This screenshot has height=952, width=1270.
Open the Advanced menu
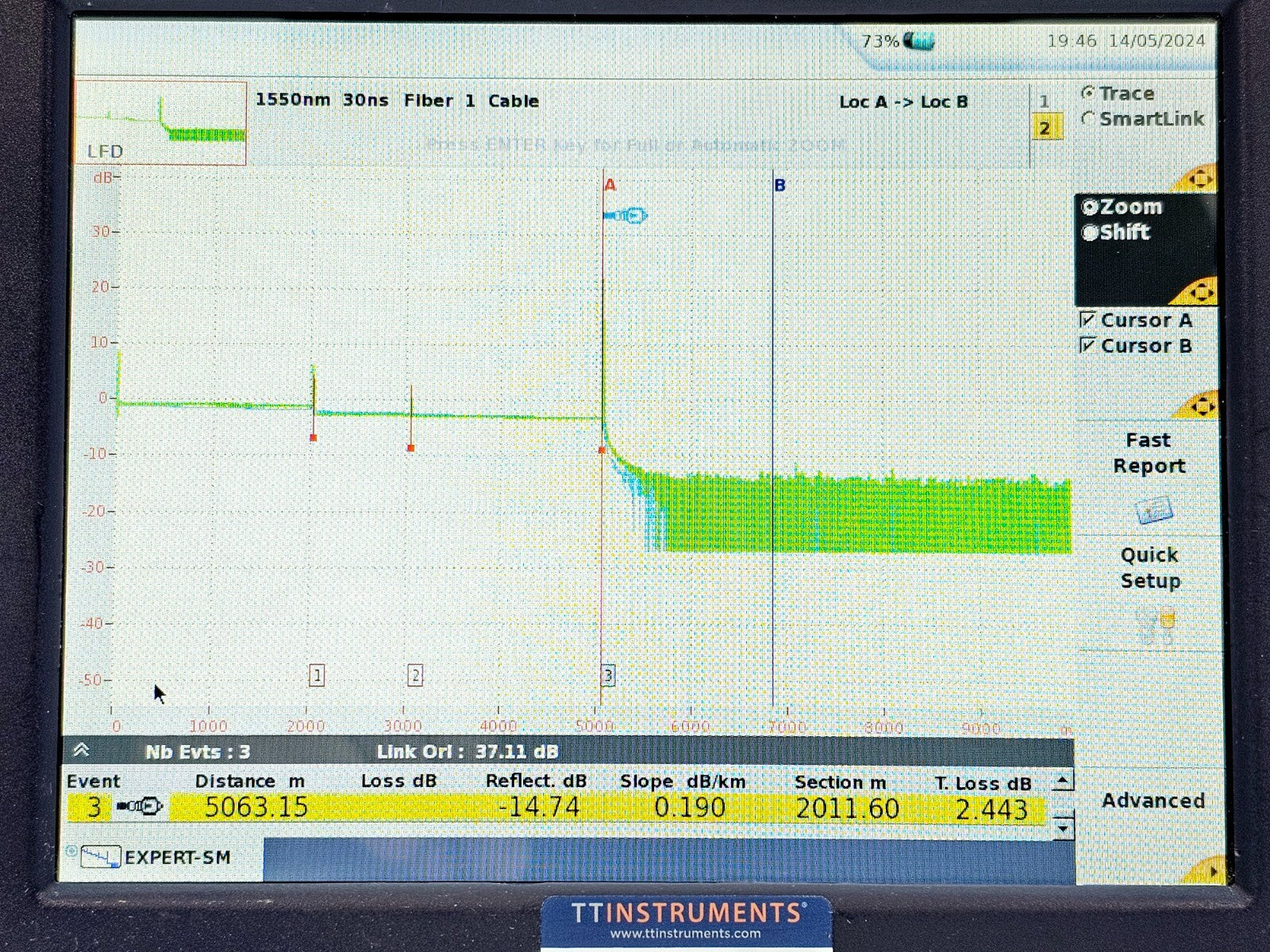pyautogui.click(x=1153, y=801)
